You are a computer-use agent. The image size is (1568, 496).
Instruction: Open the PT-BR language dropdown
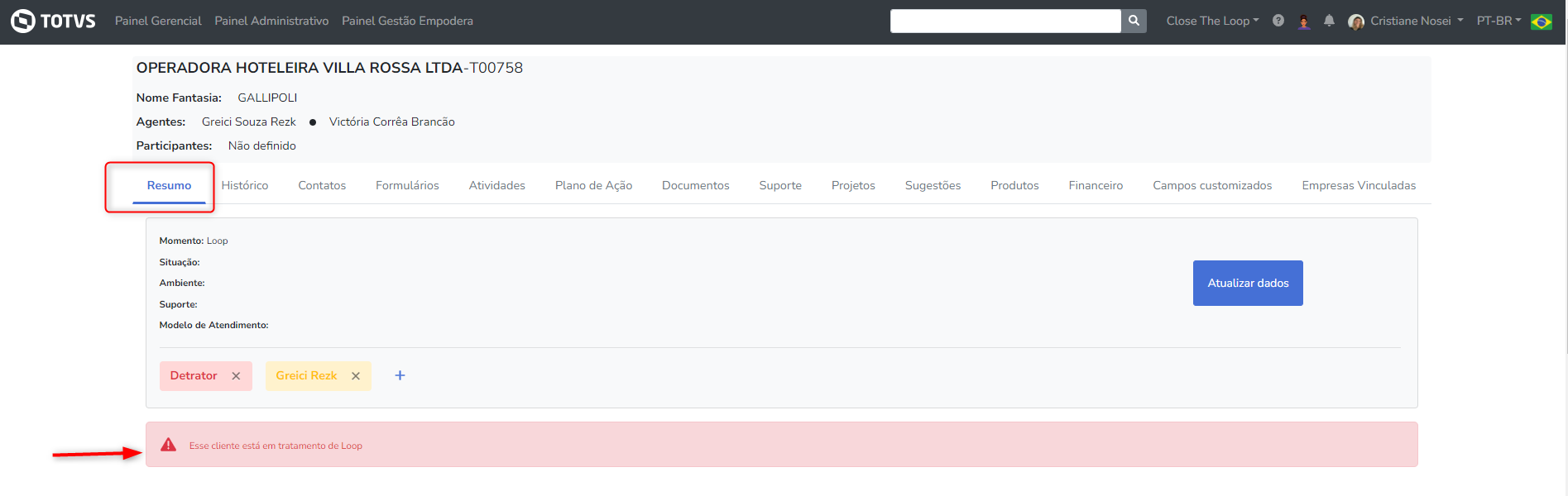point(1498,21)
